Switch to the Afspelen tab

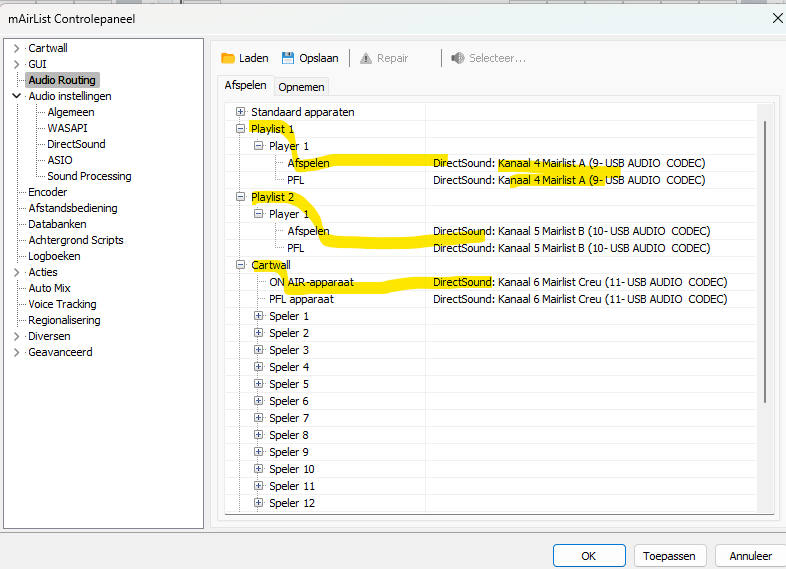pos(246,85)
